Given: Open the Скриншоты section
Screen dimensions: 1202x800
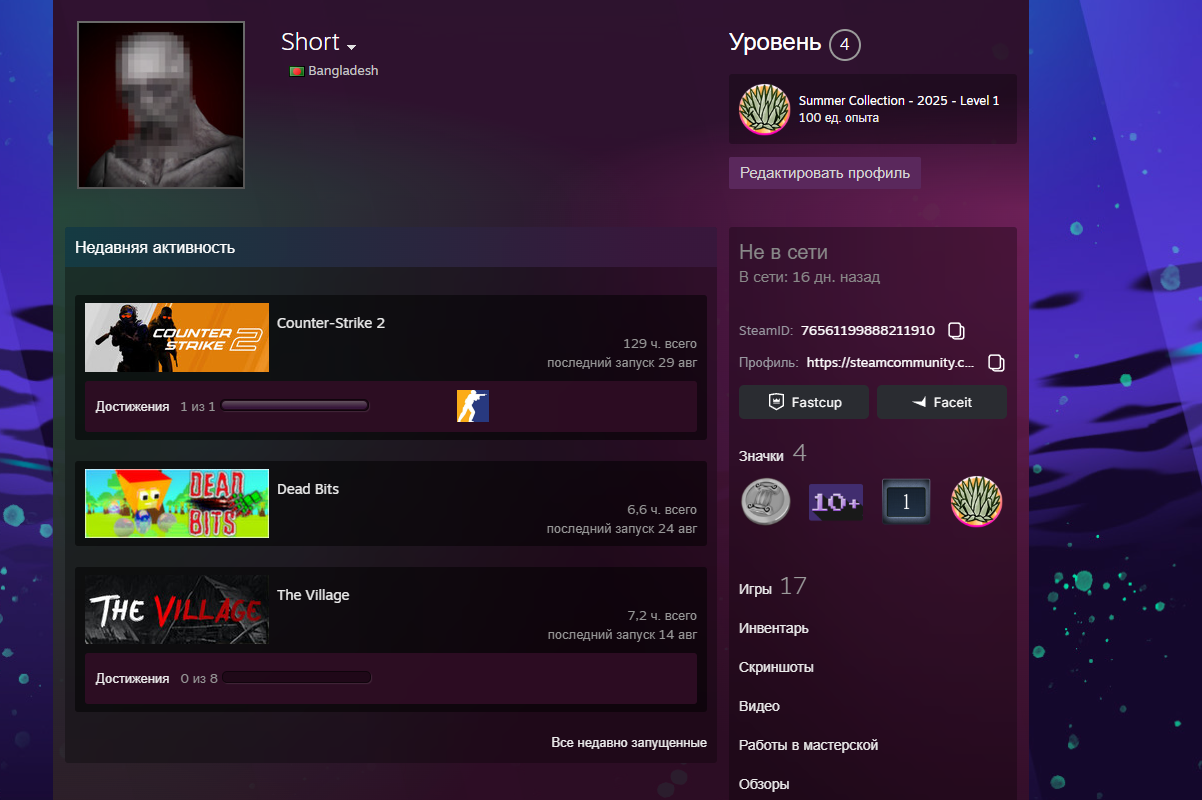Looking at the screenshot, I should click(776, 667).
